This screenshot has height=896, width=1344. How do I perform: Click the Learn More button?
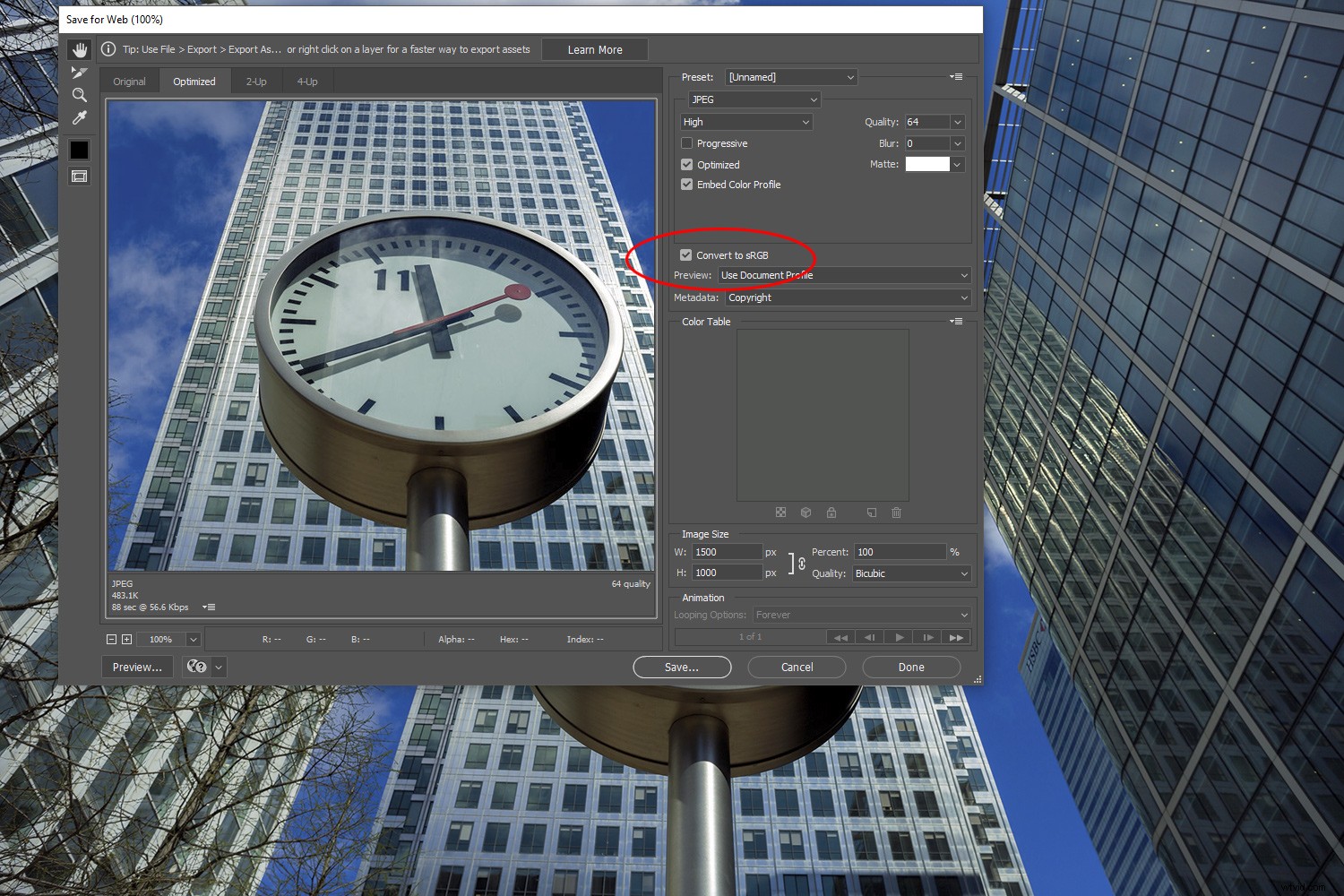pyautogui.click(x=595, y=50)
